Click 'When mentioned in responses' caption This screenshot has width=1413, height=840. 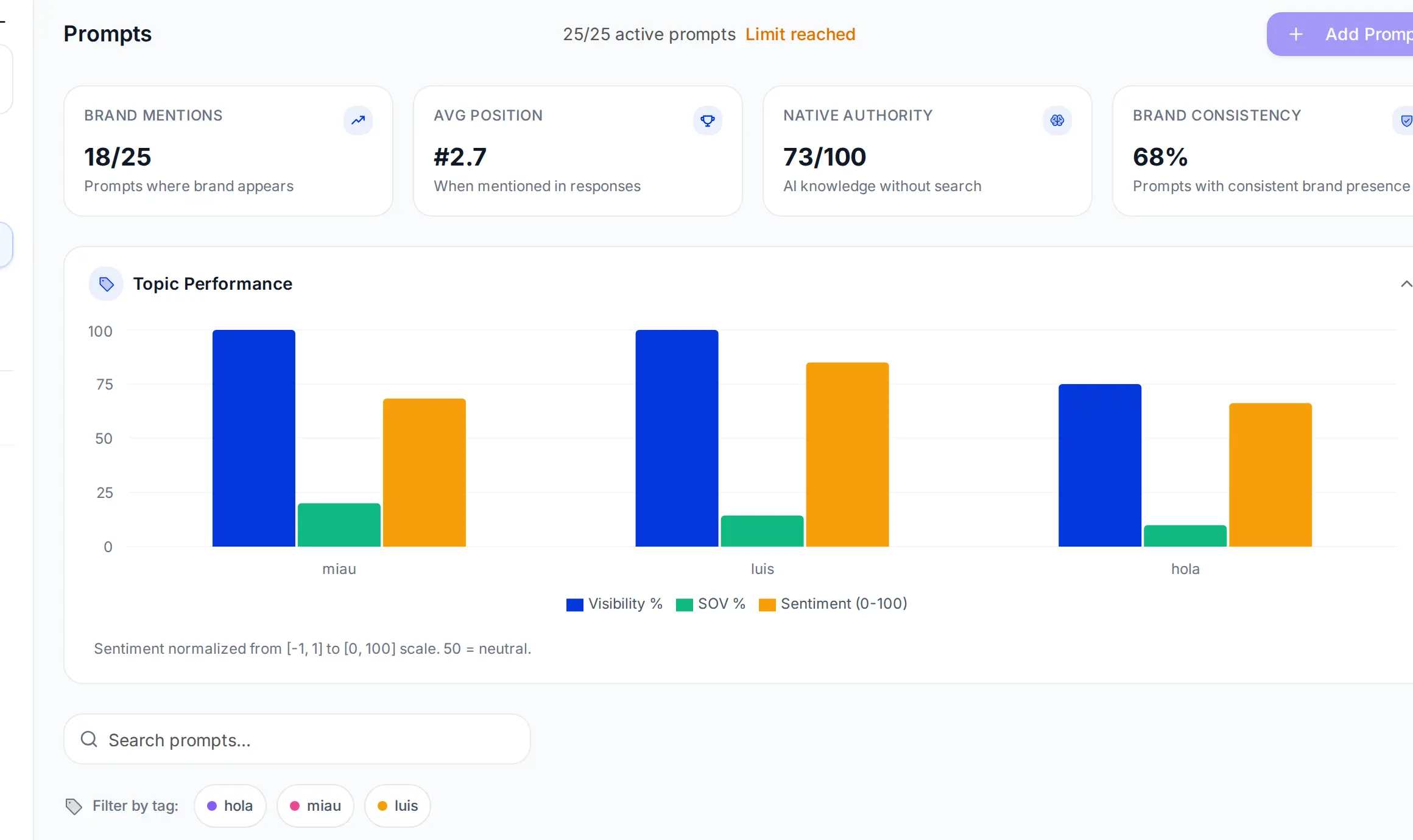[x=537, y=186]
